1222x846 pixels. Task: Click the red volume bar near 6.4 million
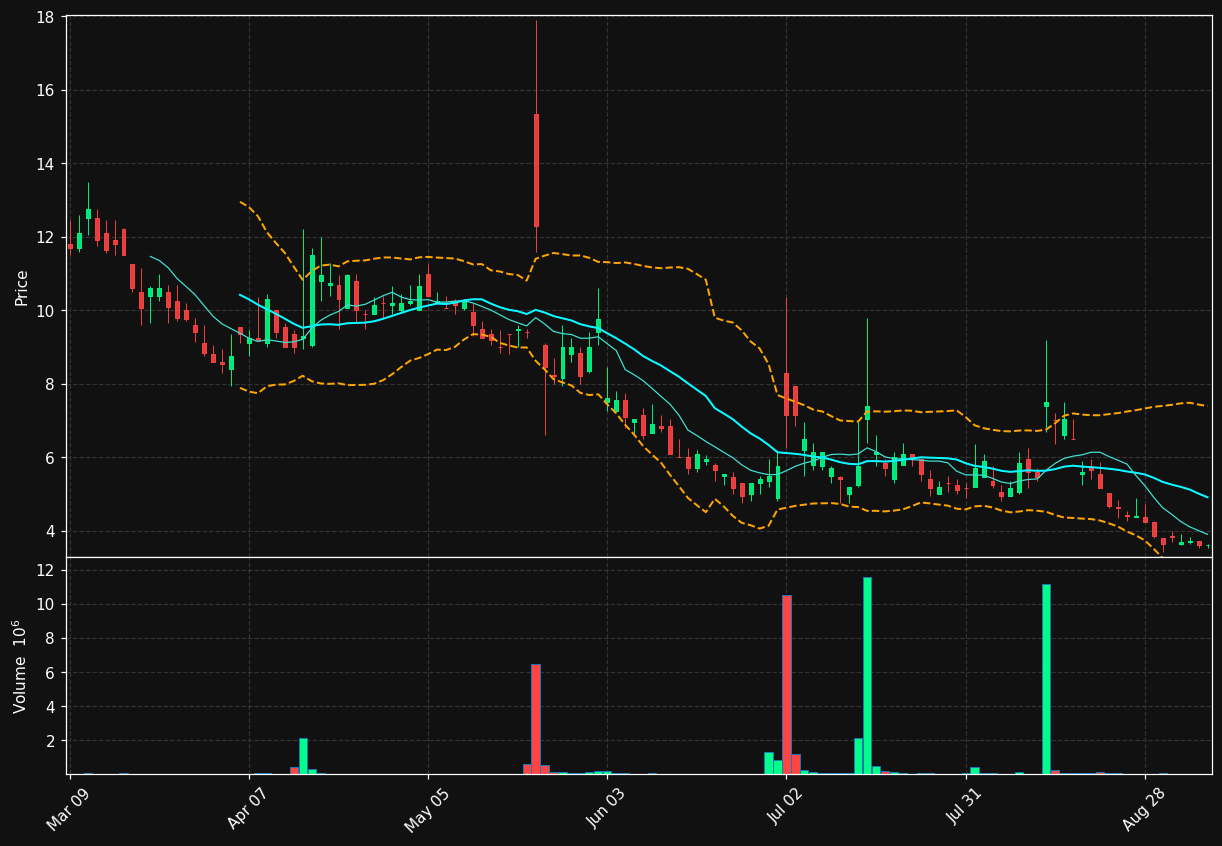pos(536,719)
